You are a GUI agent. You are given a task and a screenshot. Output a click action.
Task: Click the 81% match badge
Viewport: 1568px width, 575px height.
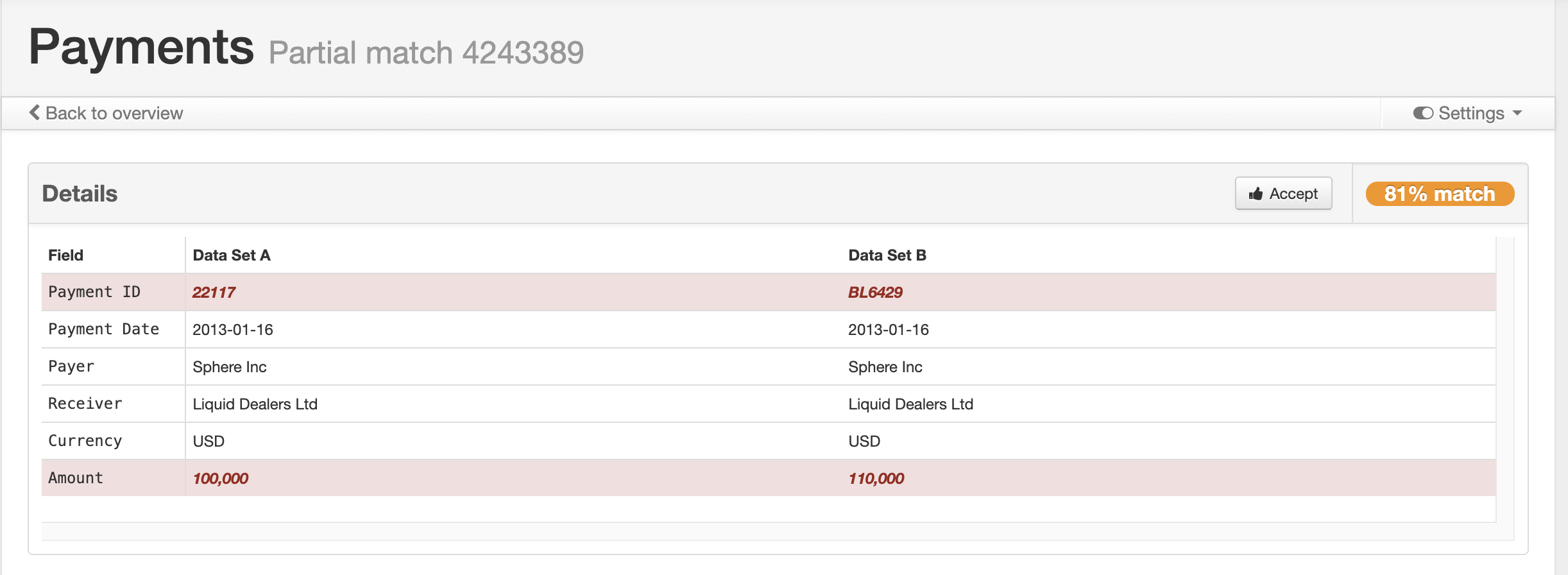[1440, 194]
